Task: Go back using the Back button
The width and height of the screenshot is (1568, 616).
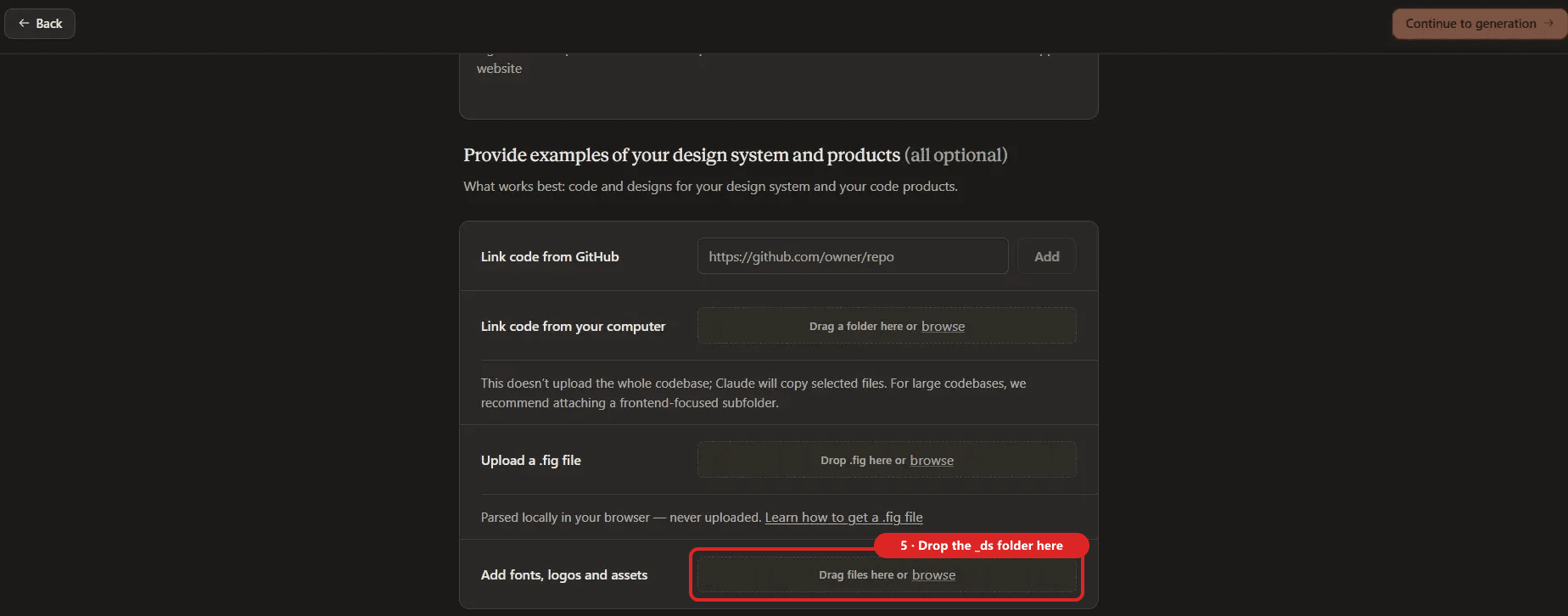Action: click(40, 24)
